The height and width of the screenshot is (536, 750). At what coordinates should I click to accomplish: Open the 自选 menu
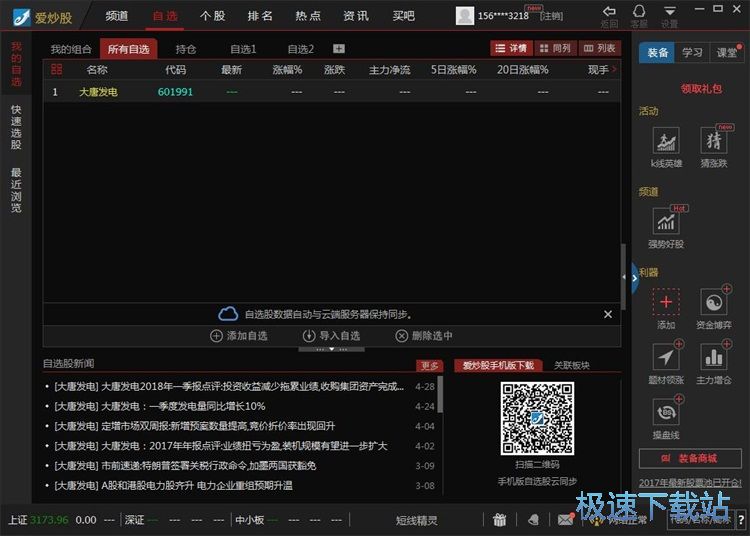click(165, 16)
